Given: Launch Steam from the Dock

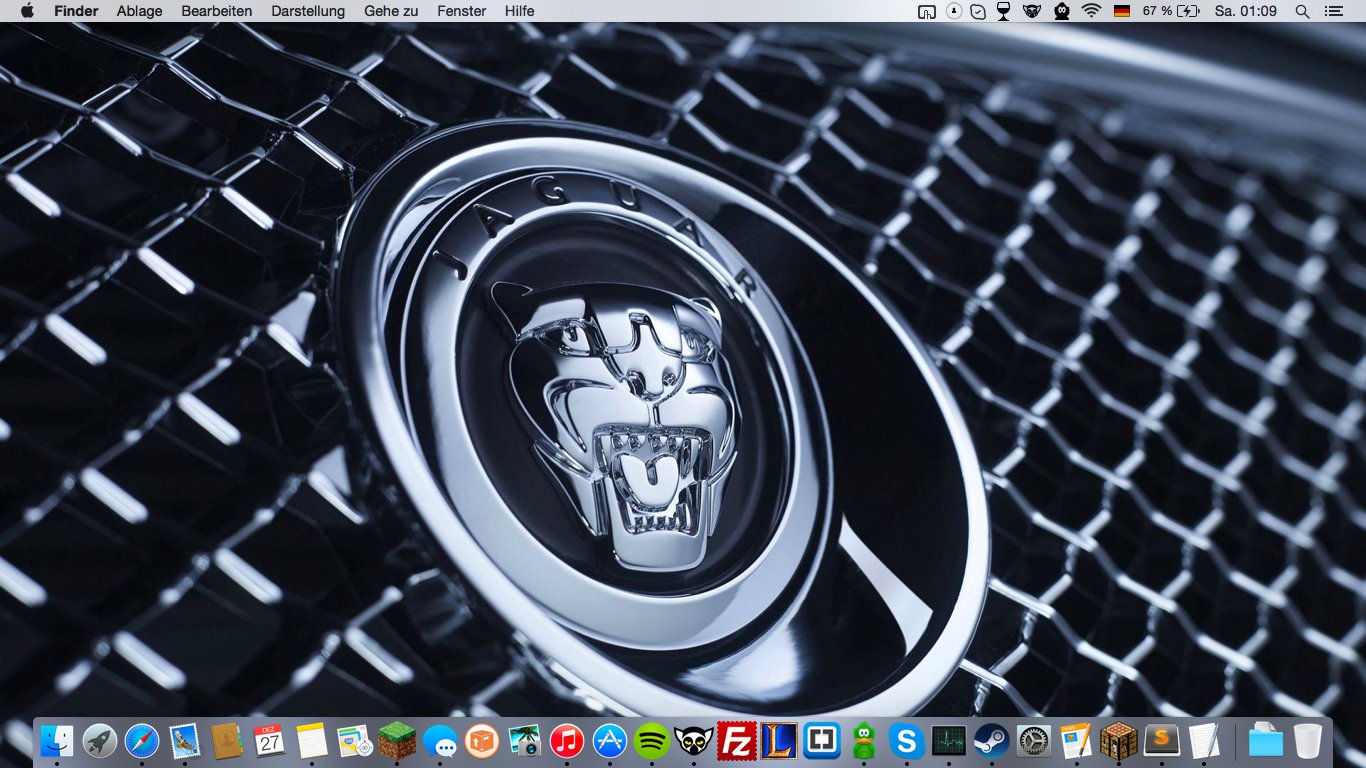Looking at the screenshot, I should (992, 741).
